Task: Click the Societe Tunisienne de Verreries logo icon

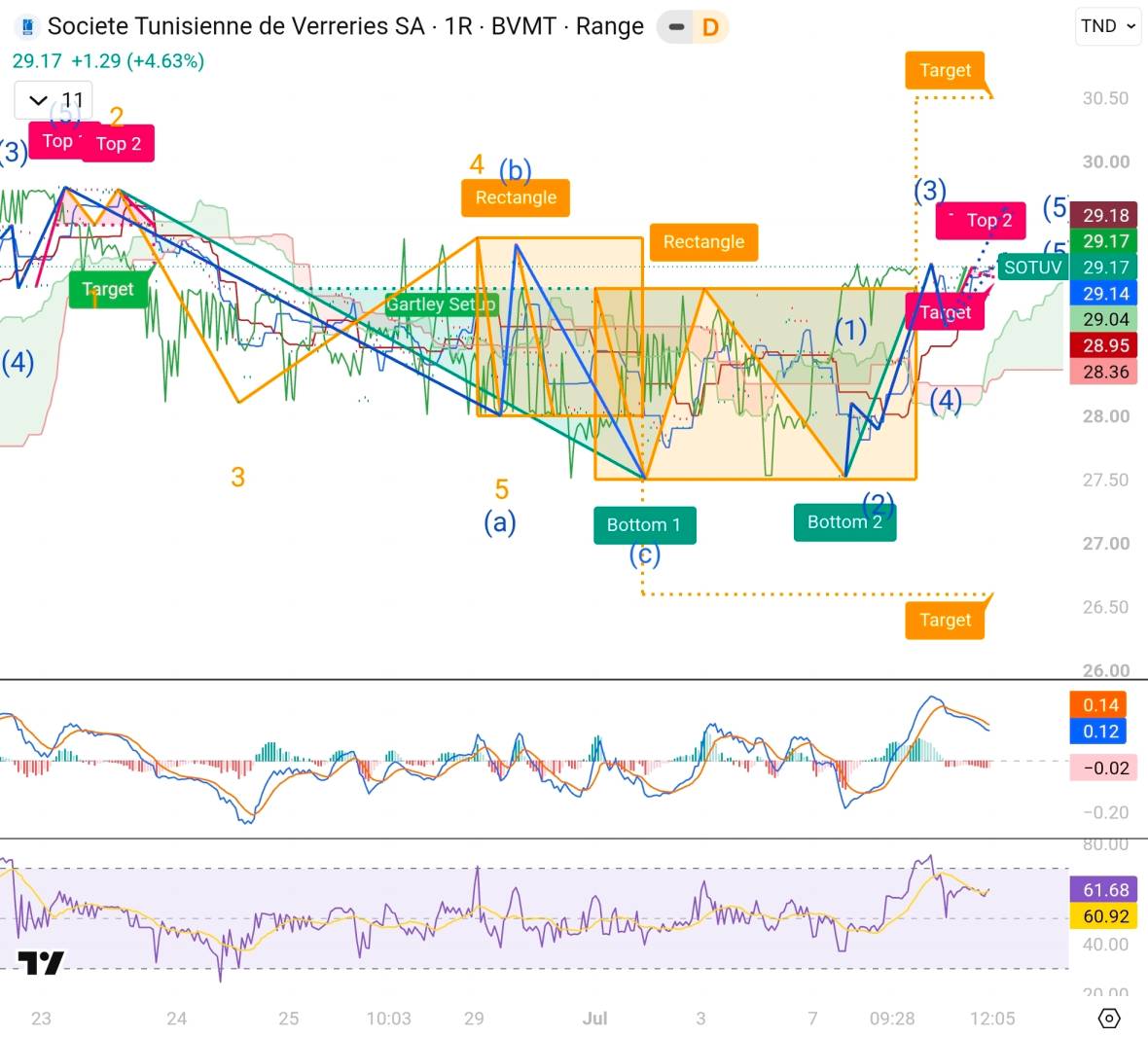Action: coord(28,27)
